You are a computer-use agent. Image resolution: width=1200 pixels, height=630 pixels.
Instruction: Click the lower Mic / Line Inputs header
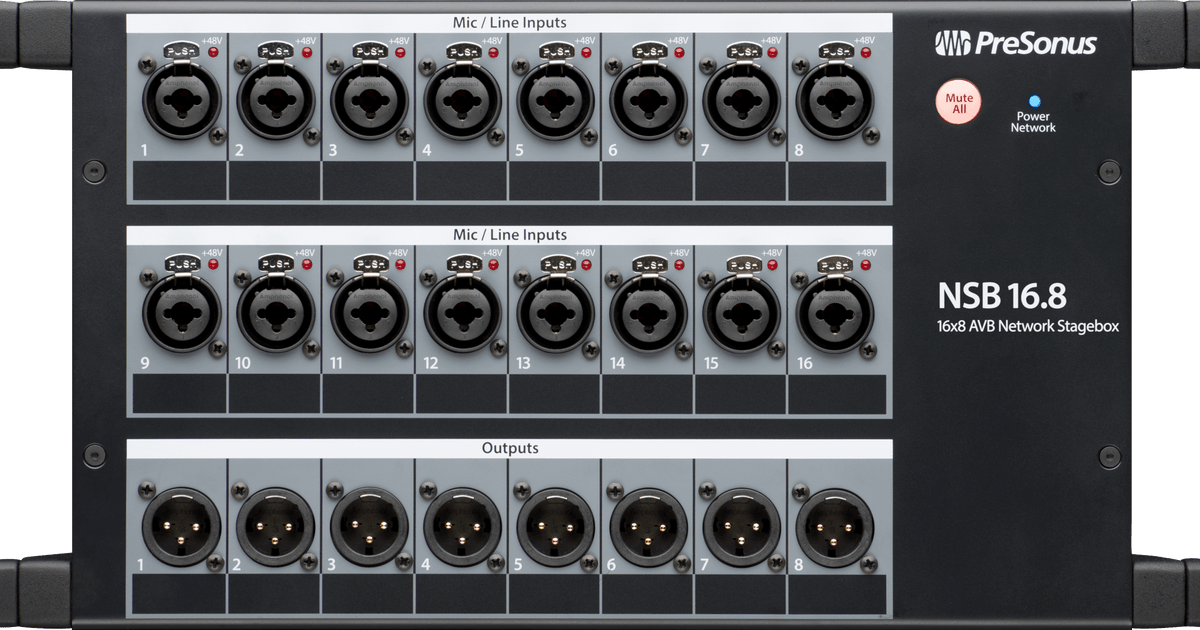tap(510, 234)
